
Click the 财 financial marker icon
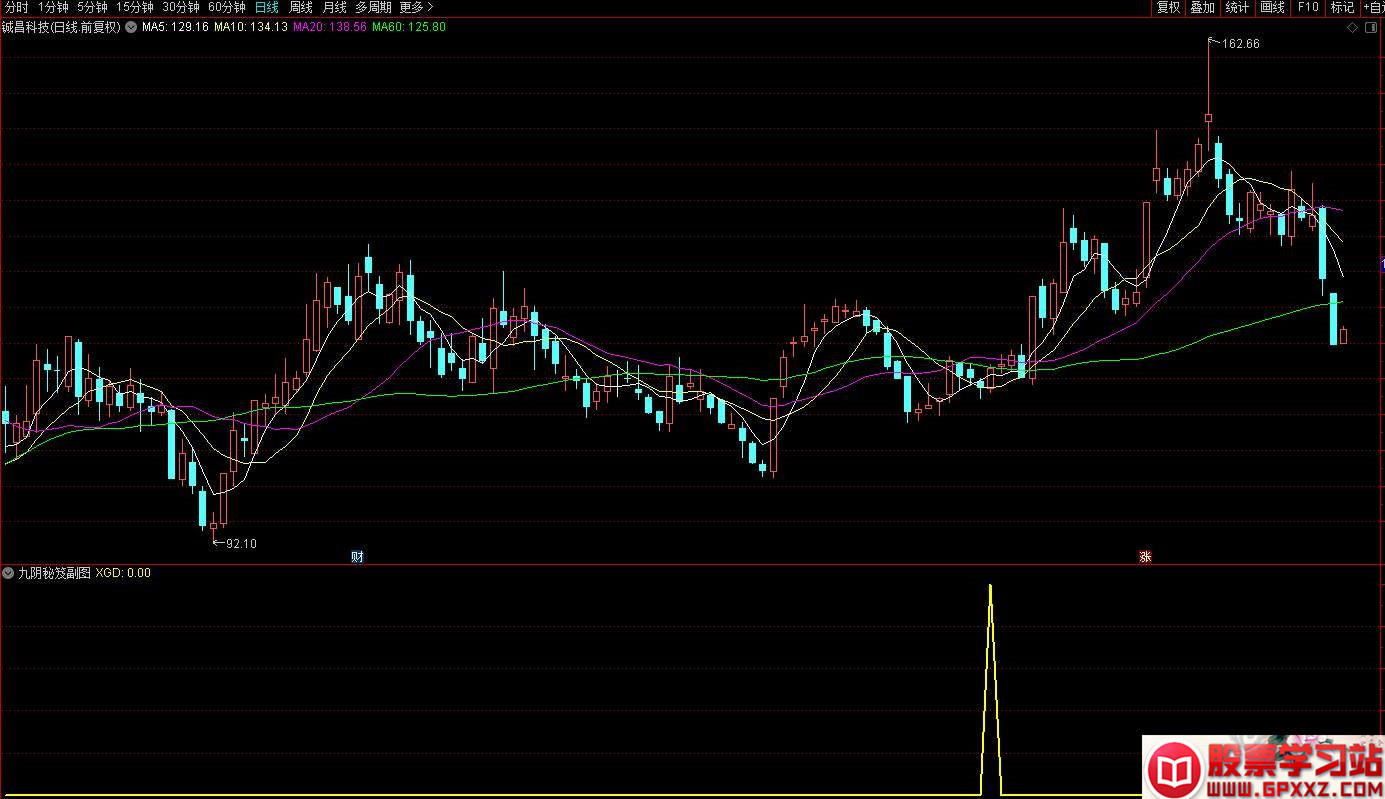click(x=357, y=557)
